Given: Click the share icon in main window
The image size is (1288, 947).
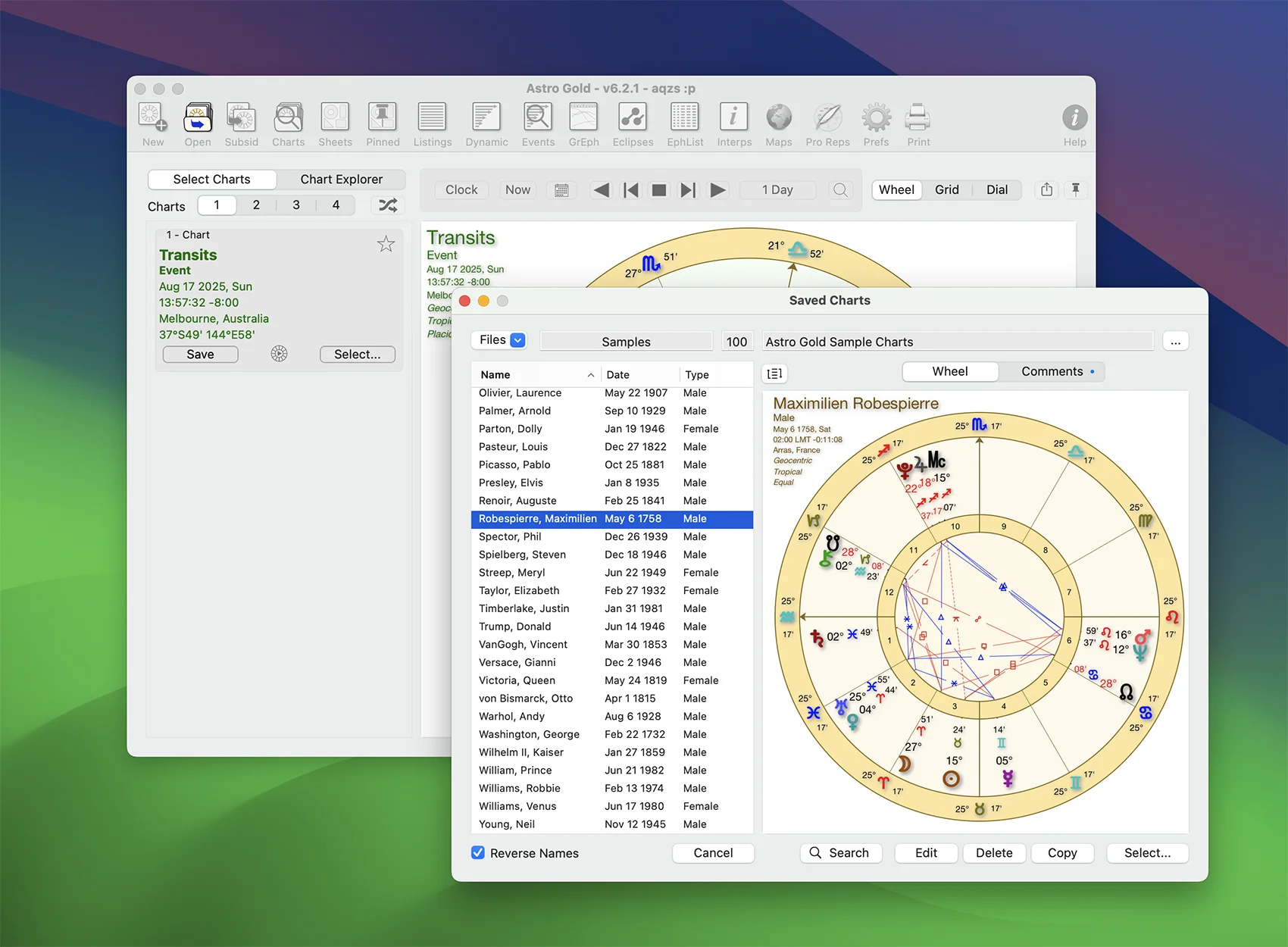Looking at the screenshot, I should click(x=1047, y=189).
